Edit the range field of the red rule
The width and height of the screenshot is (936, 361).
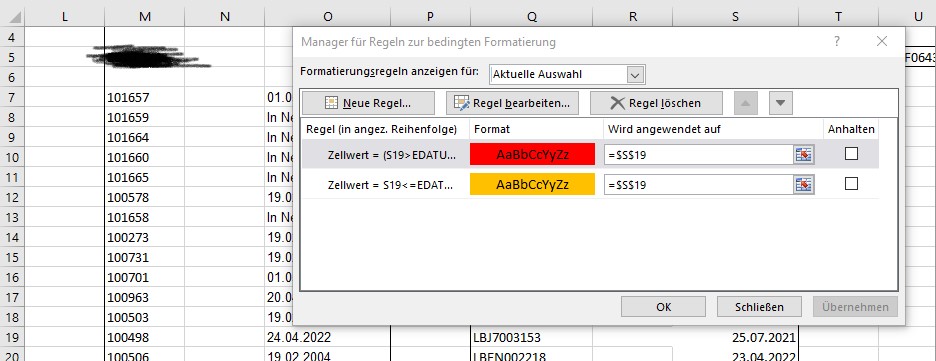(699, 155)
